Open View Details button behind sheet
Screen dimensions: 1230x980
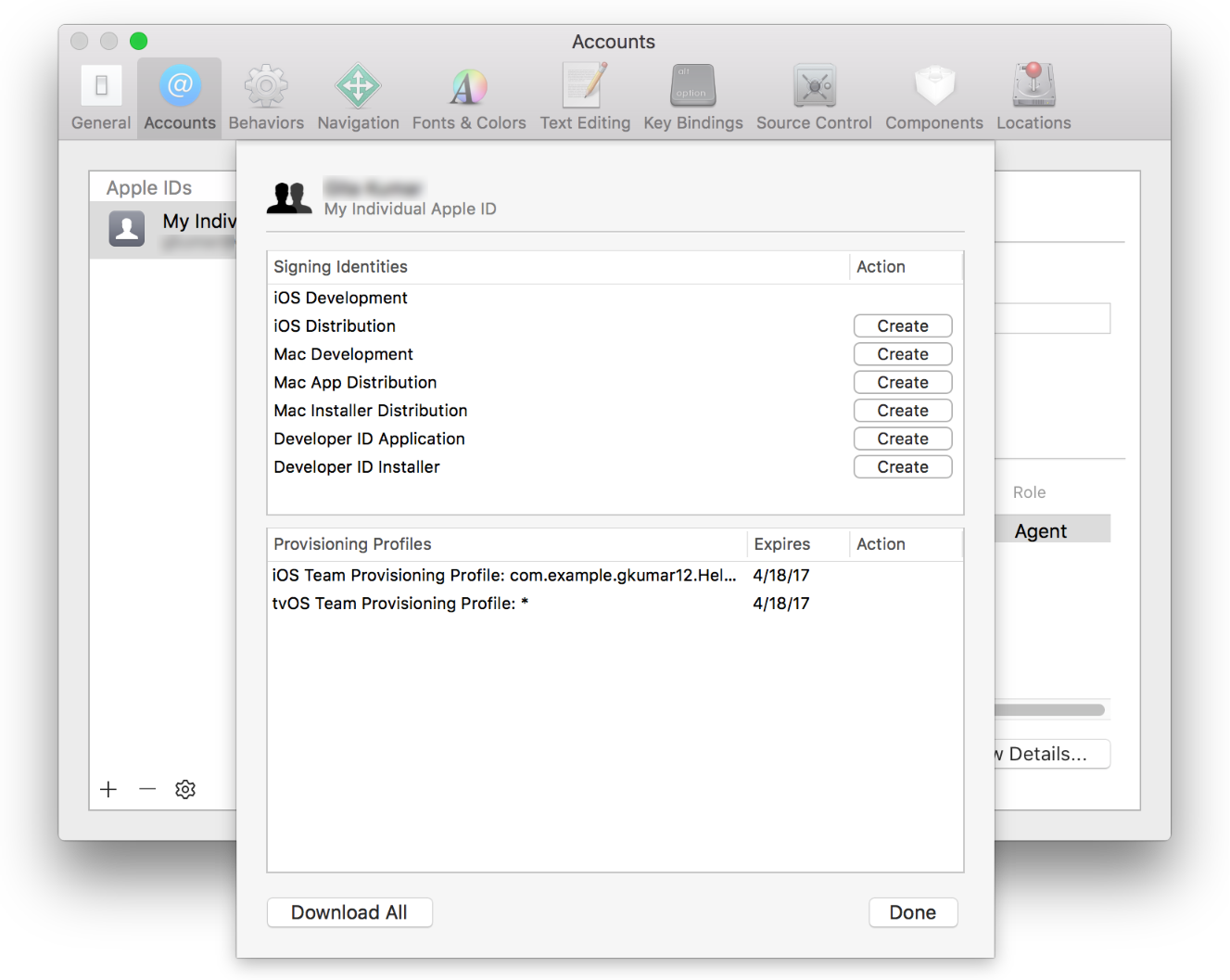[1052, 754]
